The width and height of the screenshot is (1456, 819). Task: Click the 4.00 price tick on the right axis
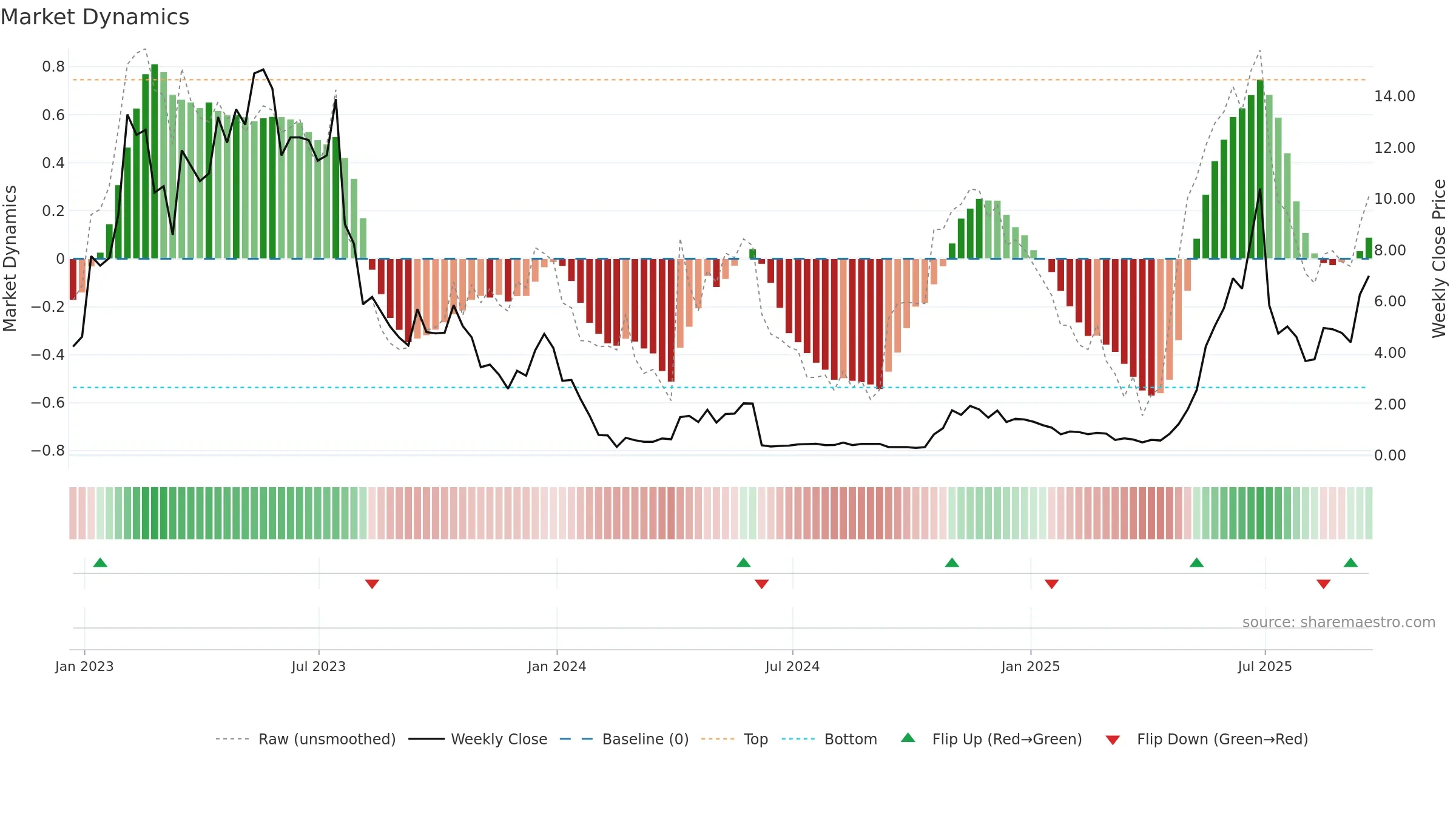(1390, 352)
